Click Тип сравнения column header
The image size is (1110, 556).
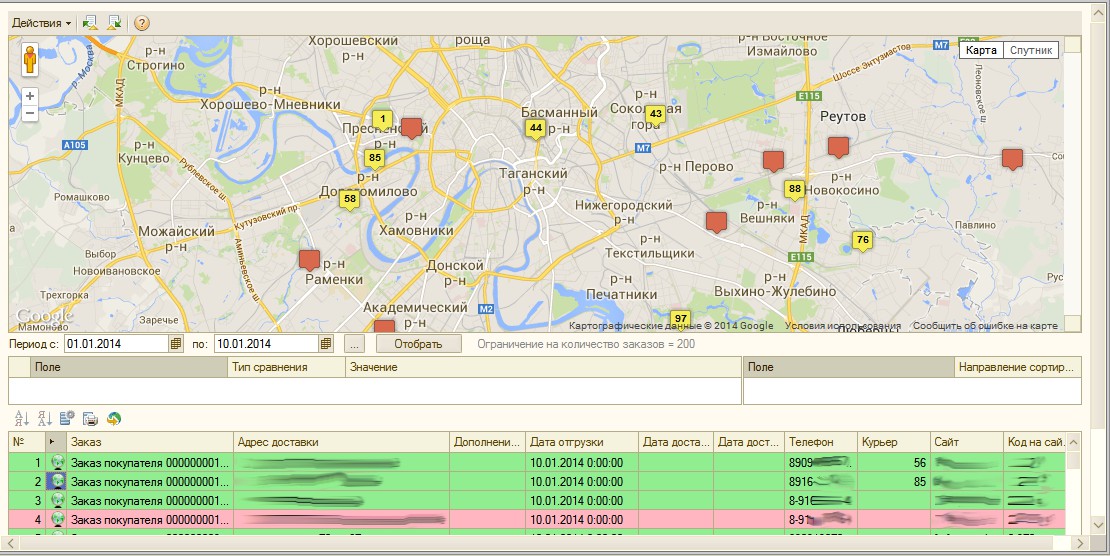pos(286,367)
